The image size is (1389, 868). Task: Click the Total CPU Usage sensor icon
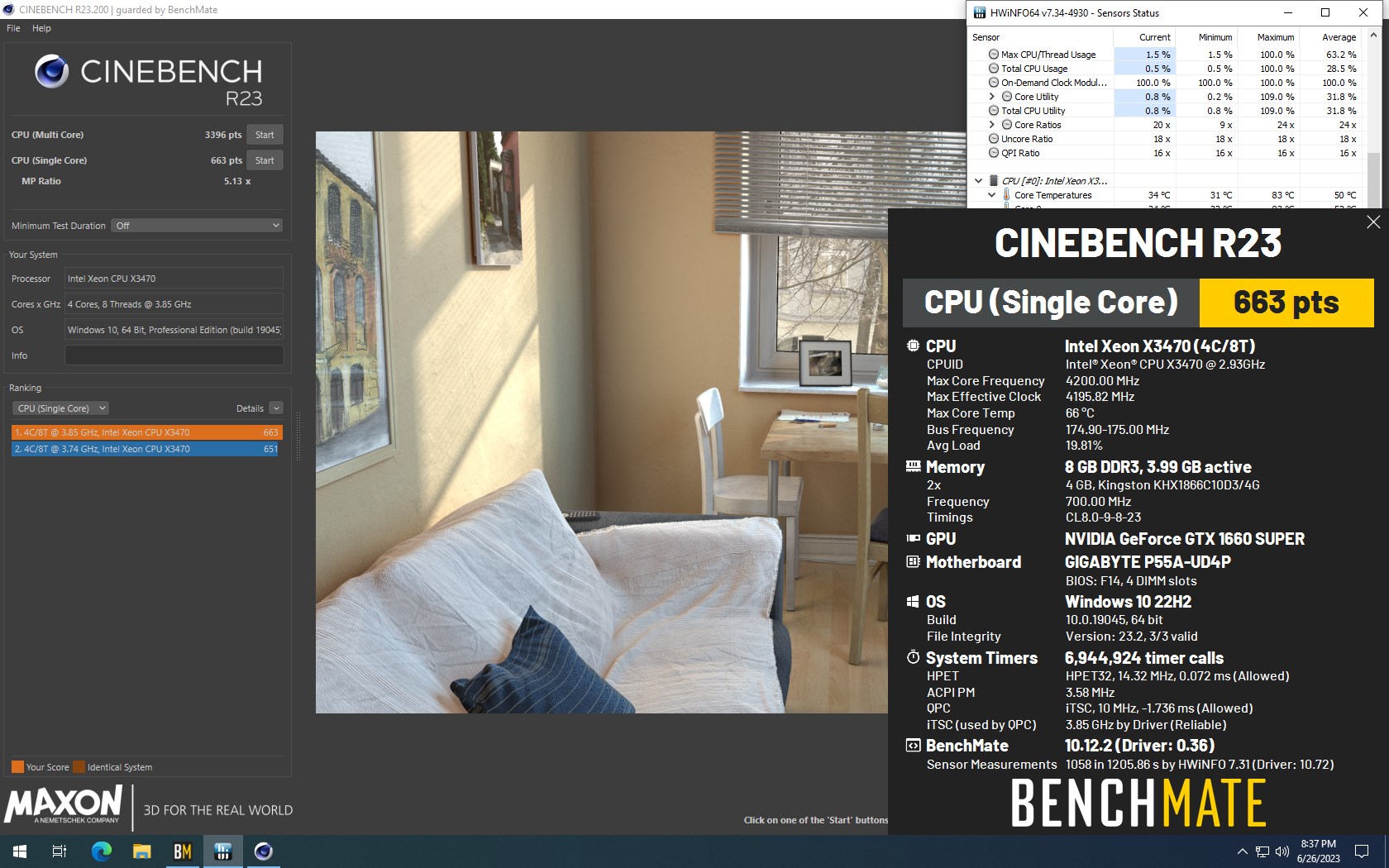[x=994, y=69]
